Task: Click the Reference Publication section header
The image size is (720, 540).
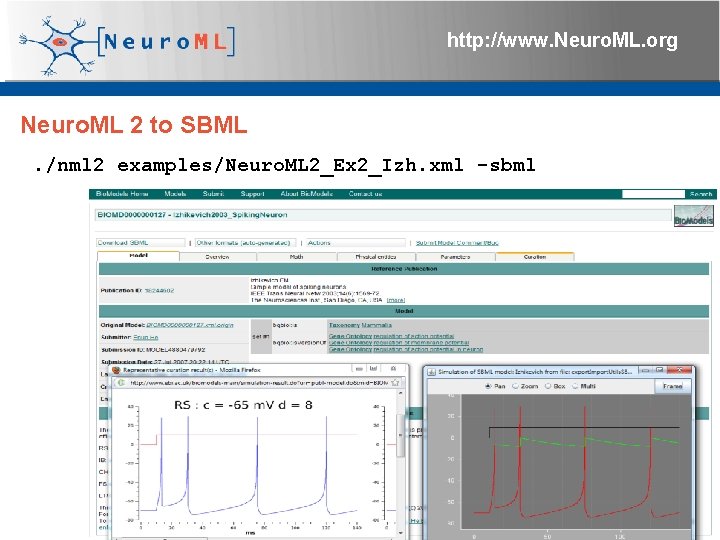Action: [x=404, y=269]
